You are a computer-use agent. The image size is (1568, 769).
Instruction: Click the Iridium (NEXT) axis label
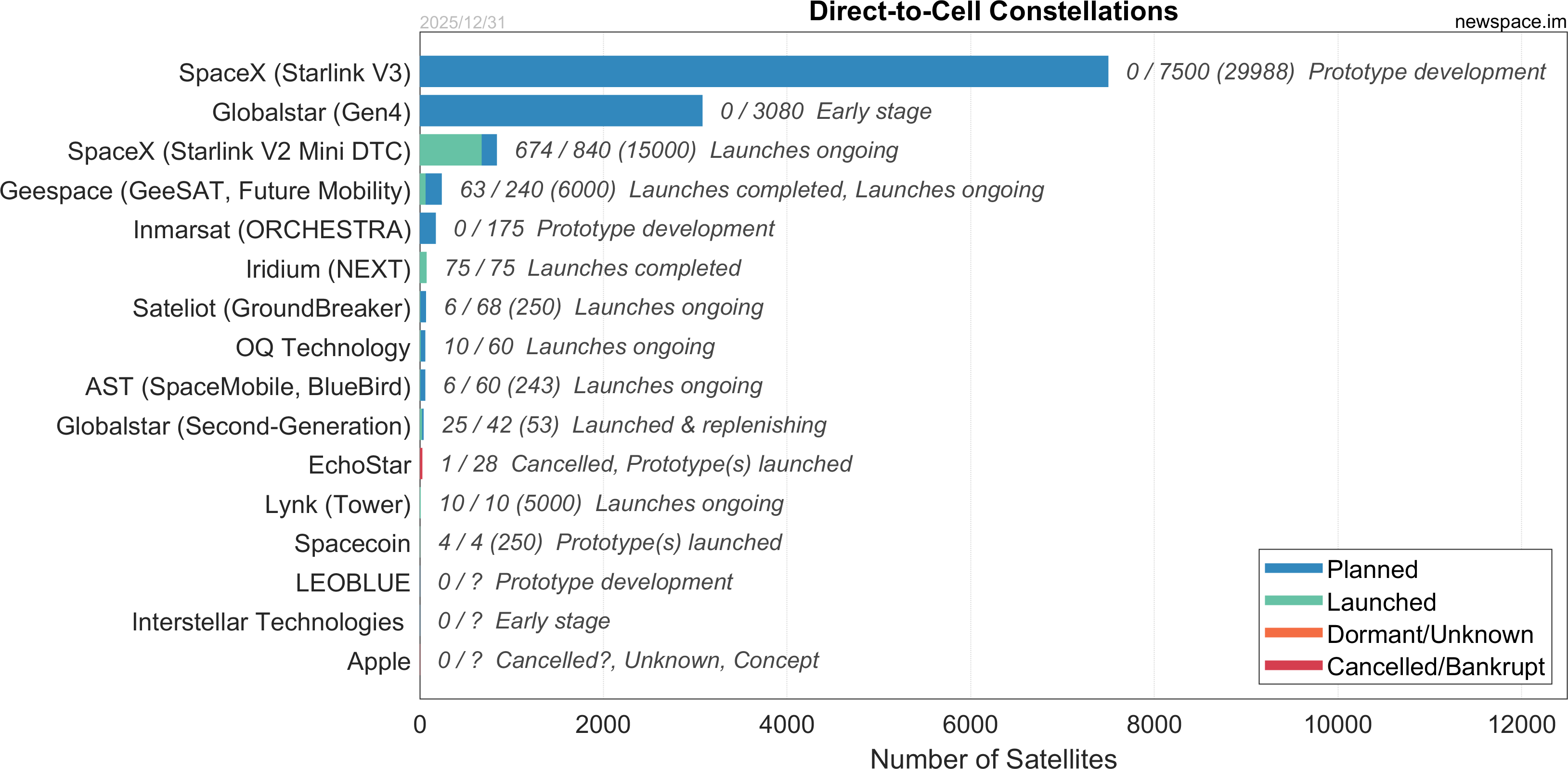(328, 269)
